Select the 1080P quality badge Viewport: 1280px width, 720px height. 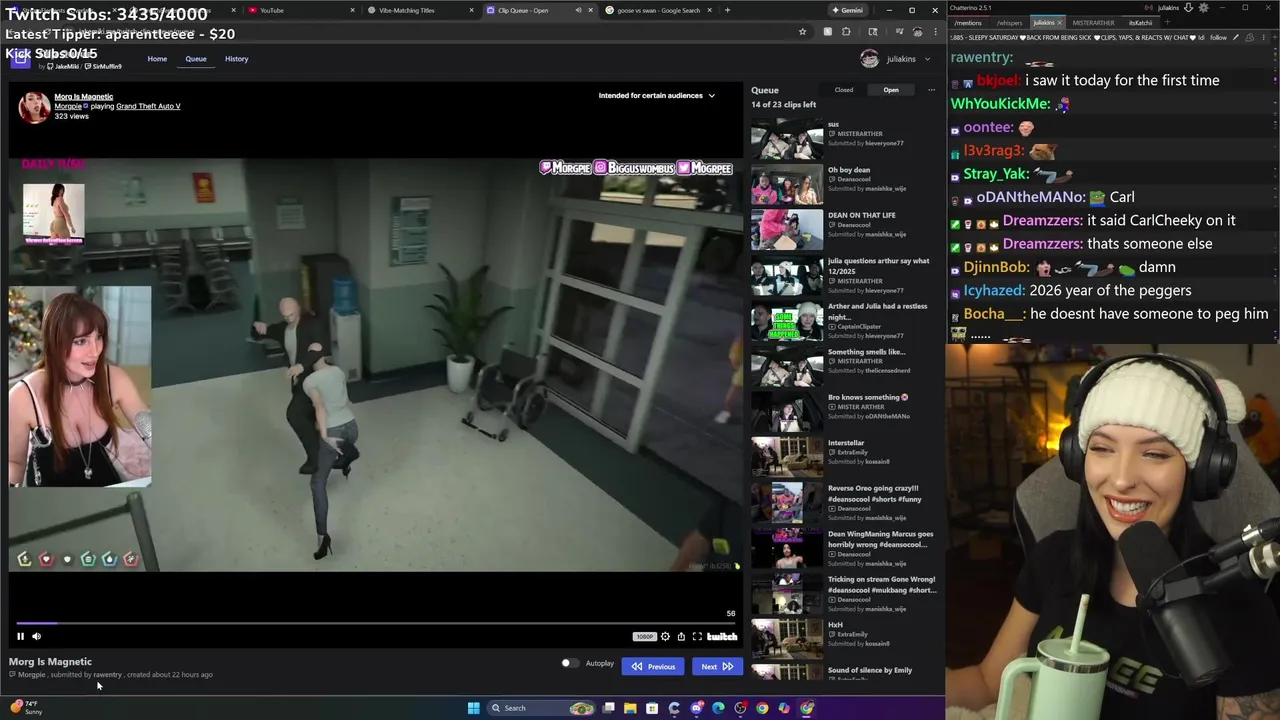point(644,637)
